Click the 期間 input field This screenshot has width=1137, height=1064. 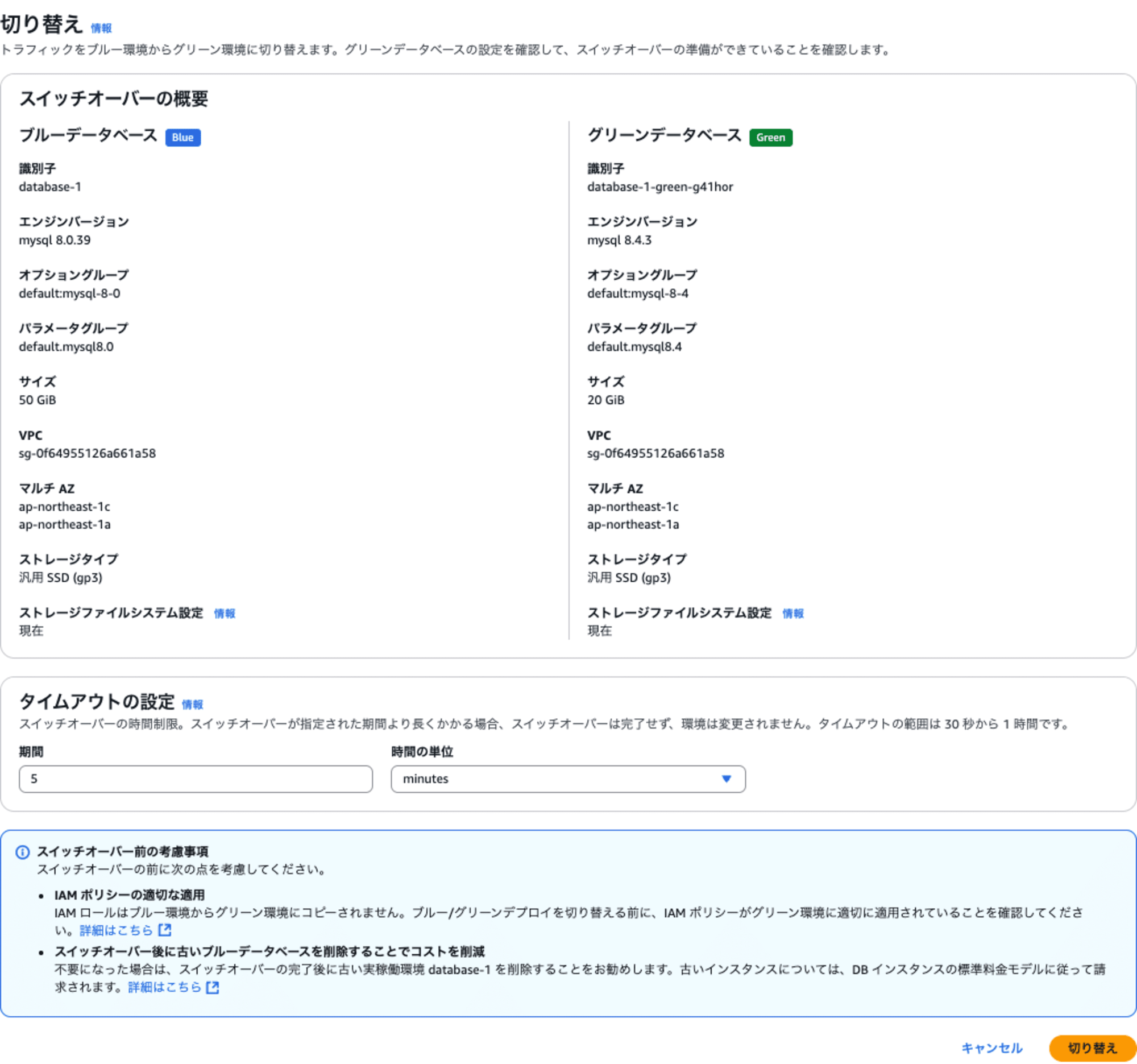click(196, 779)
